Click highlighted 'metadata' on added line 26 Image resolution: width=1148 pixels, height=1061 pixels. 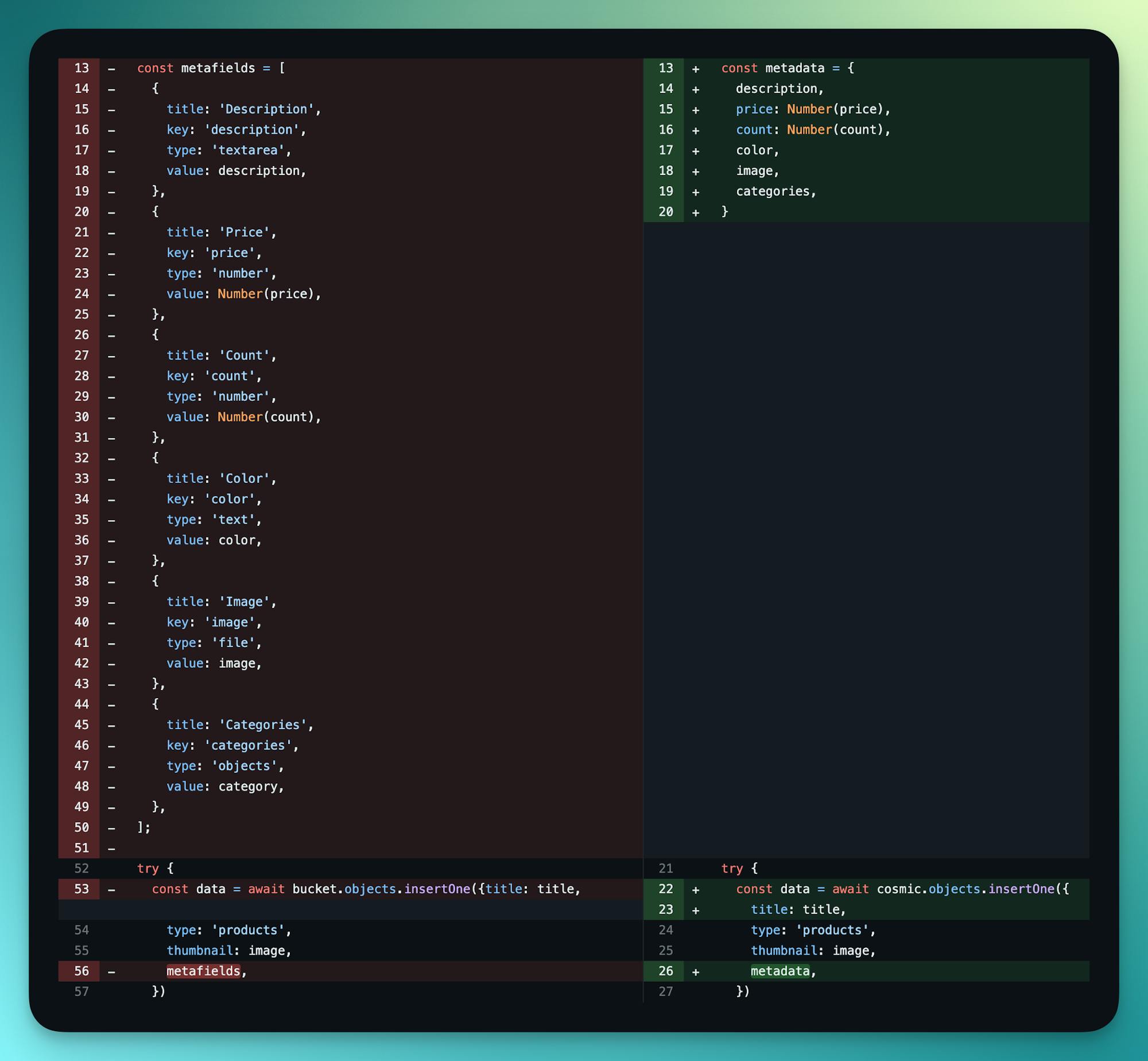pyautogui.click(x=780, y=971)
